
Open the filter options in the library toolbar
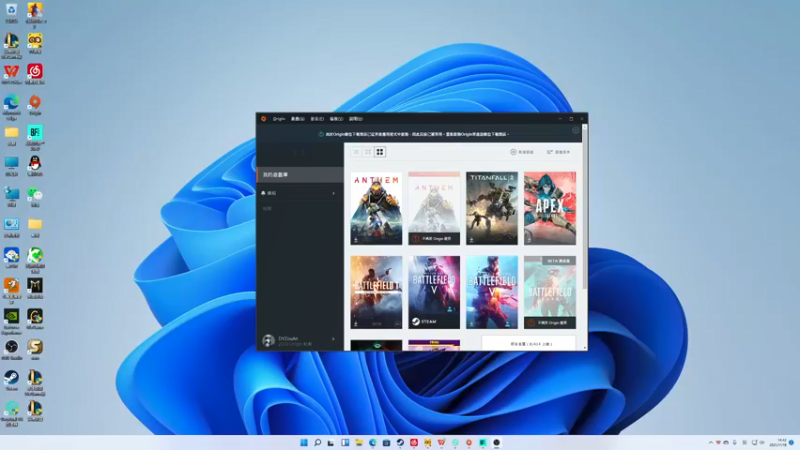point(559,152)
